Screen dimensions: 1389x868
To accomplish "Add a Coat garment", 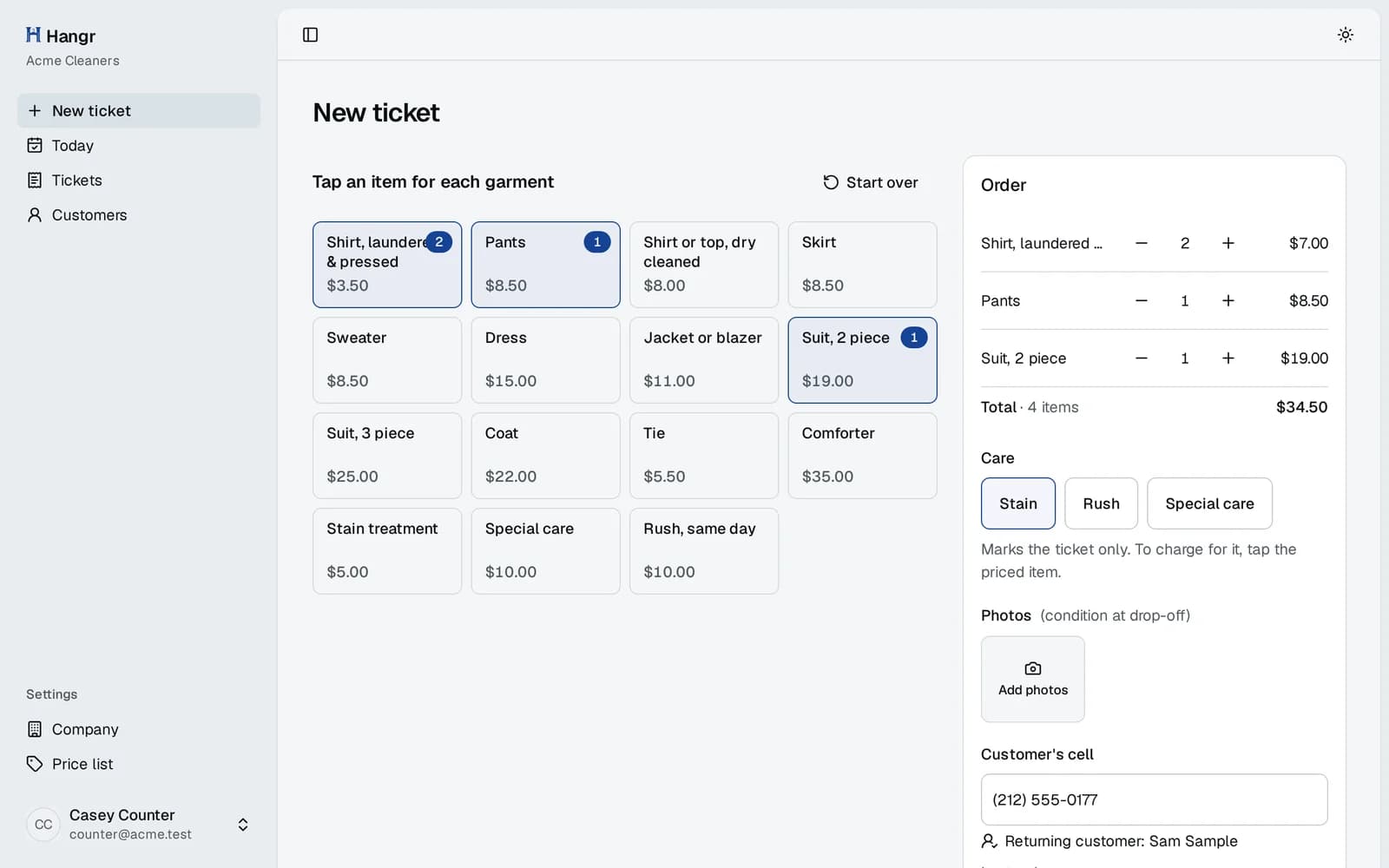I will [545, 456].
